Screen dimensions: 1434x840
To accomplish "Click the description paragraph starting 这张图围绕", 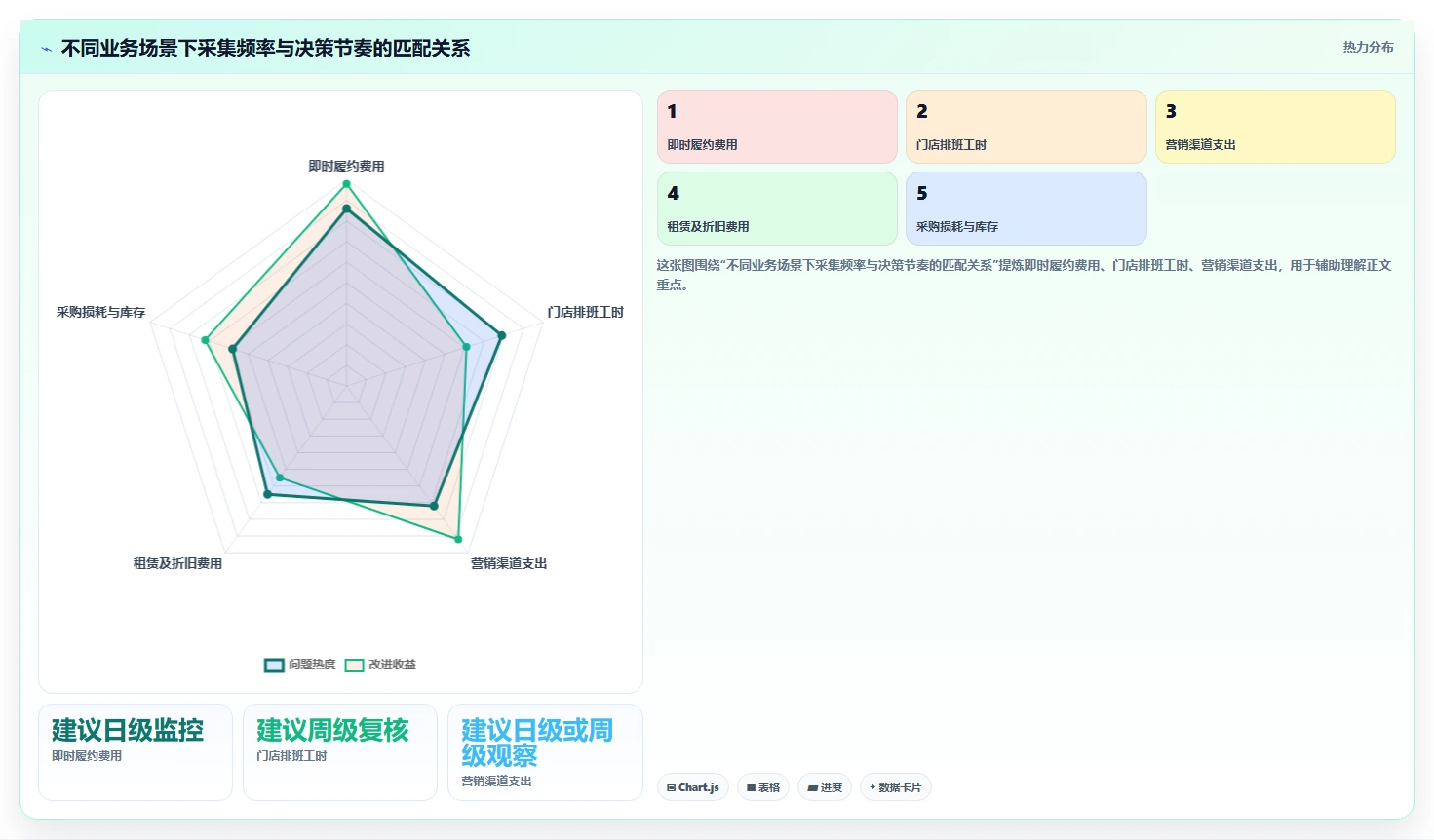I will 1024,275.
